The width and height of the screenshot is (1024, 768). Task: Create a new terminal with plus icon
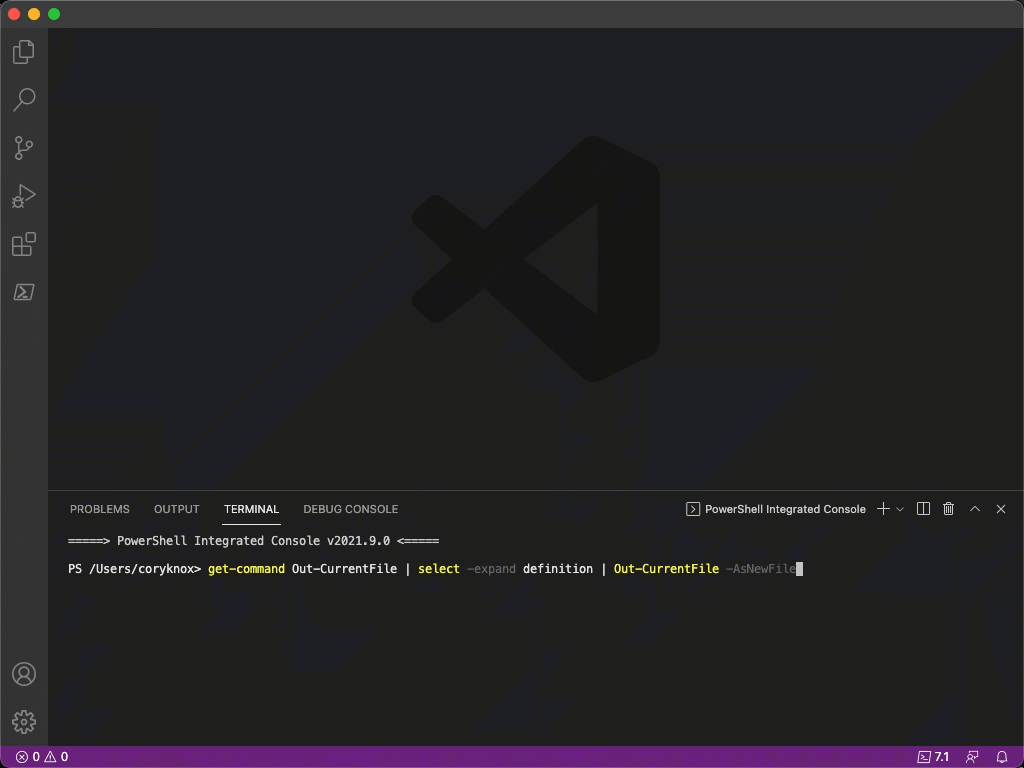[x=883, y=509]
